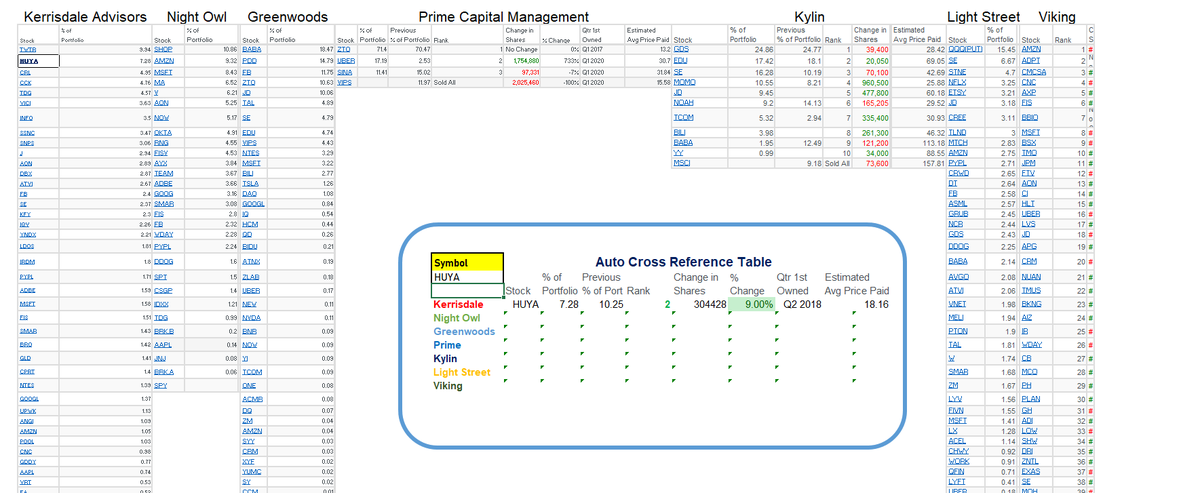The height and width of the screenshot is (493, 1200).
Task: Click the JPM link under Viking
Action: [1030, 163]
